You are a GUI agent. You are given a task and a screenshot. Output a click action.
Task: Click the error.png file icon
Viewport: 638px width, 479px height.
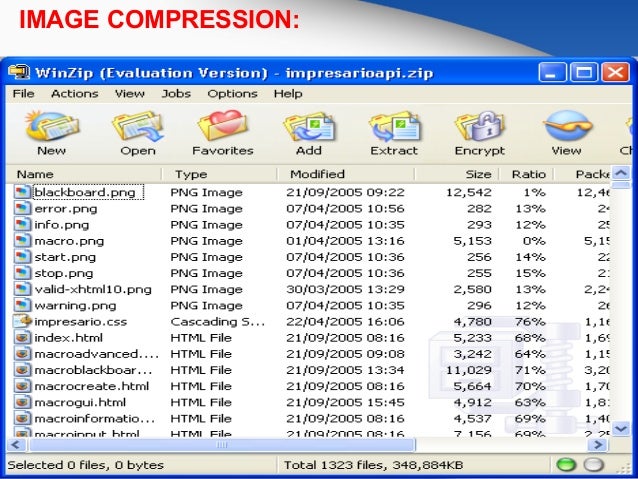click(x=22, y=208)
